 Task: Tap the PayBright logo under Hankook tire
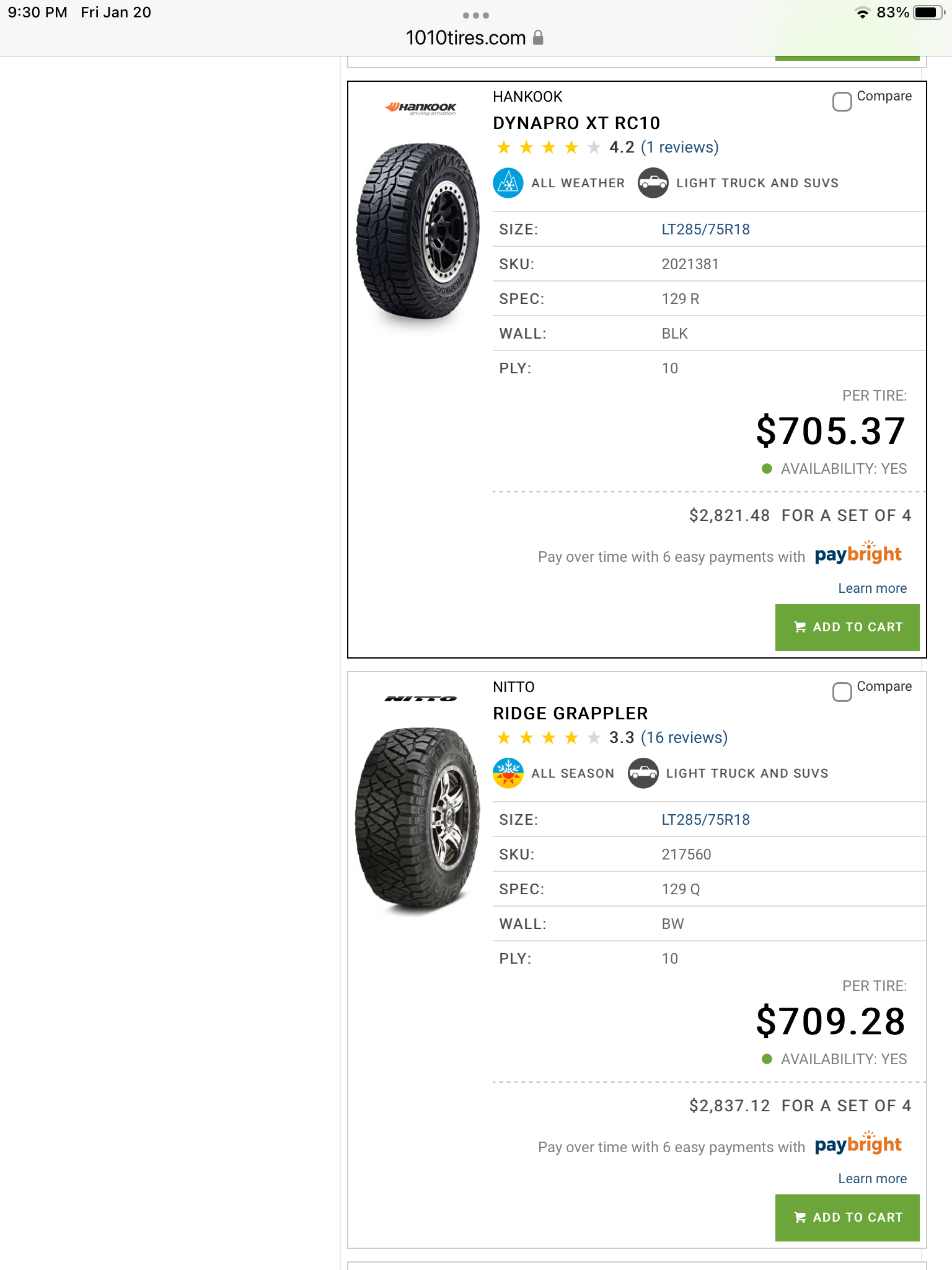pos(858,554)
